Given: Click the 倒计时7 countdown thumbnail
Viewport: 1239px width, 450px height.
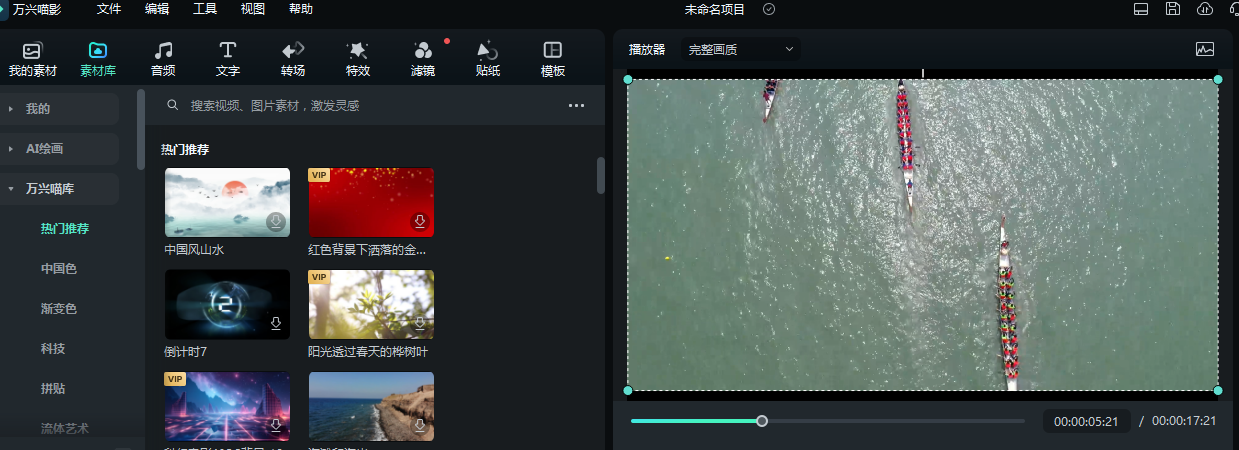Looking at the screenshot, I should (227, 304).
